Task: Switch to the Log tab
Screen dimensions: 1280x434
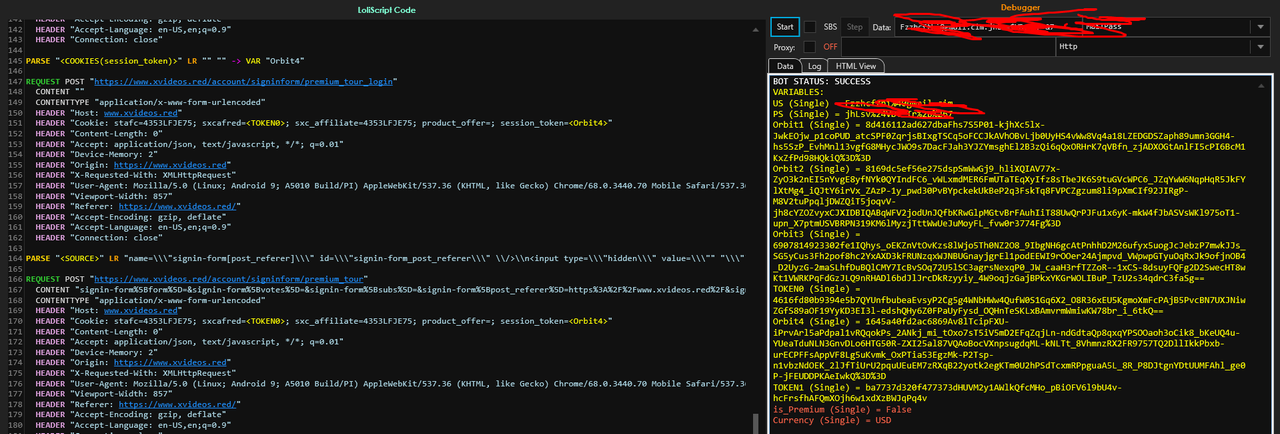Action: pyautogui.click(x=814, y=66)
